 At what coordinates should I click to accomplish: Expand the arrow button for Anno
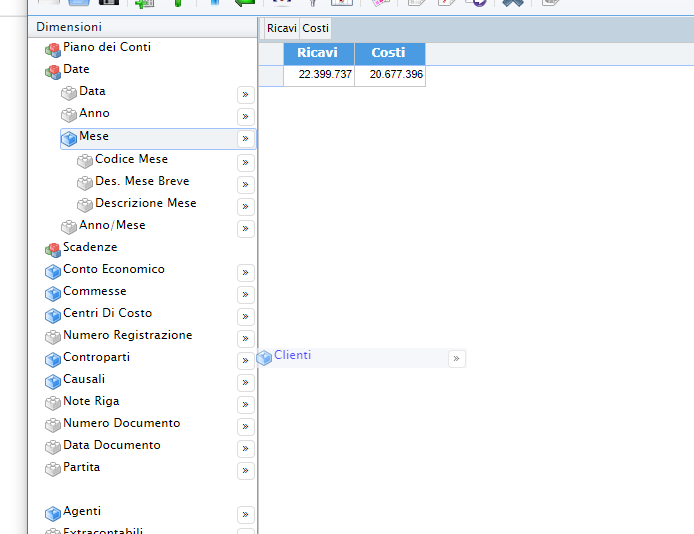point(245,117)
